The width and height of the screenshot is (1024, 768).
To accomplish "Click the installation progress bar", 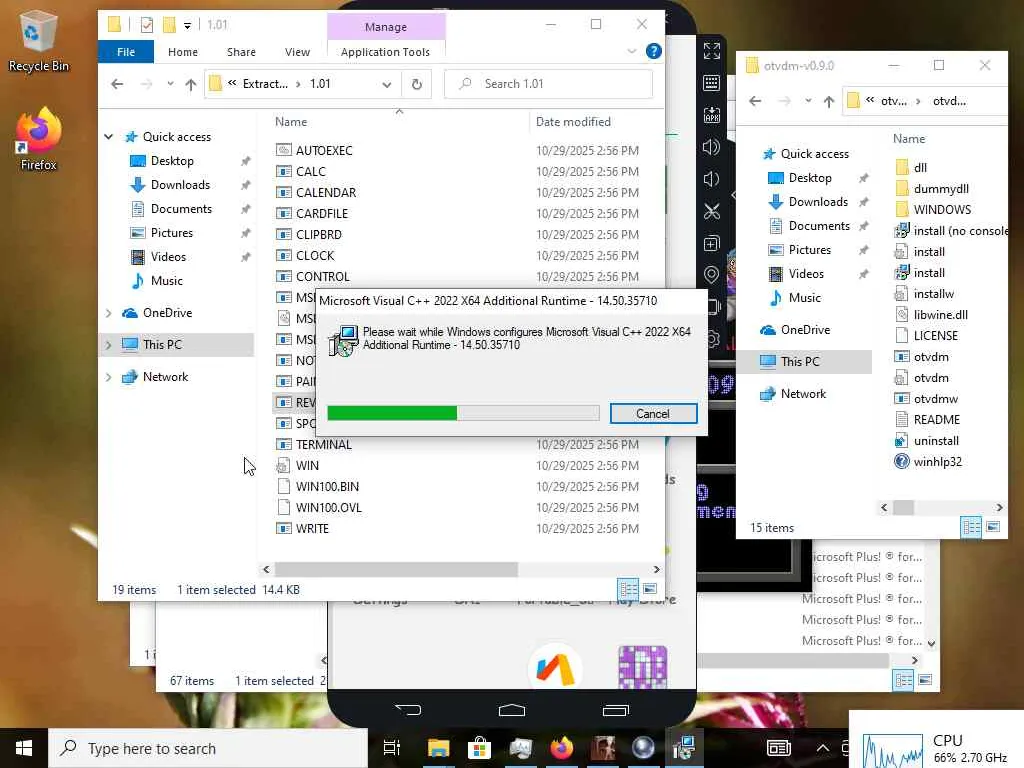I will click(x=463, y=413).
